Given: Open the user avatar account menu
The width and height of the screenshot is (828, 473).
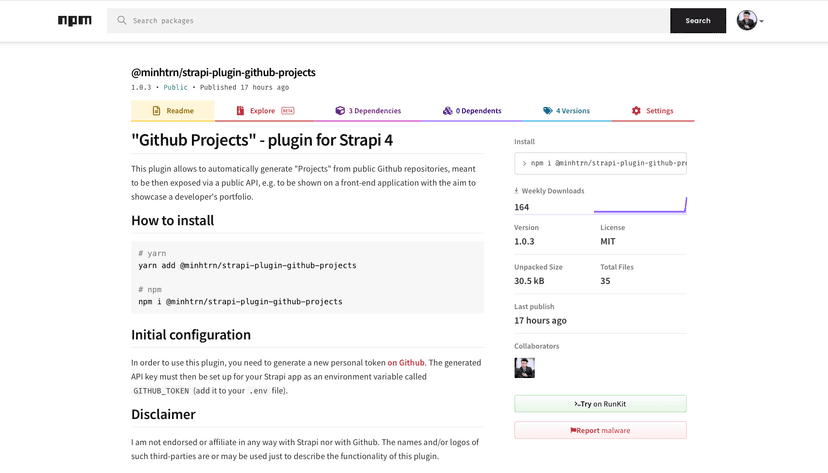Looking at the screenshot, I should (x=747, y=21).
